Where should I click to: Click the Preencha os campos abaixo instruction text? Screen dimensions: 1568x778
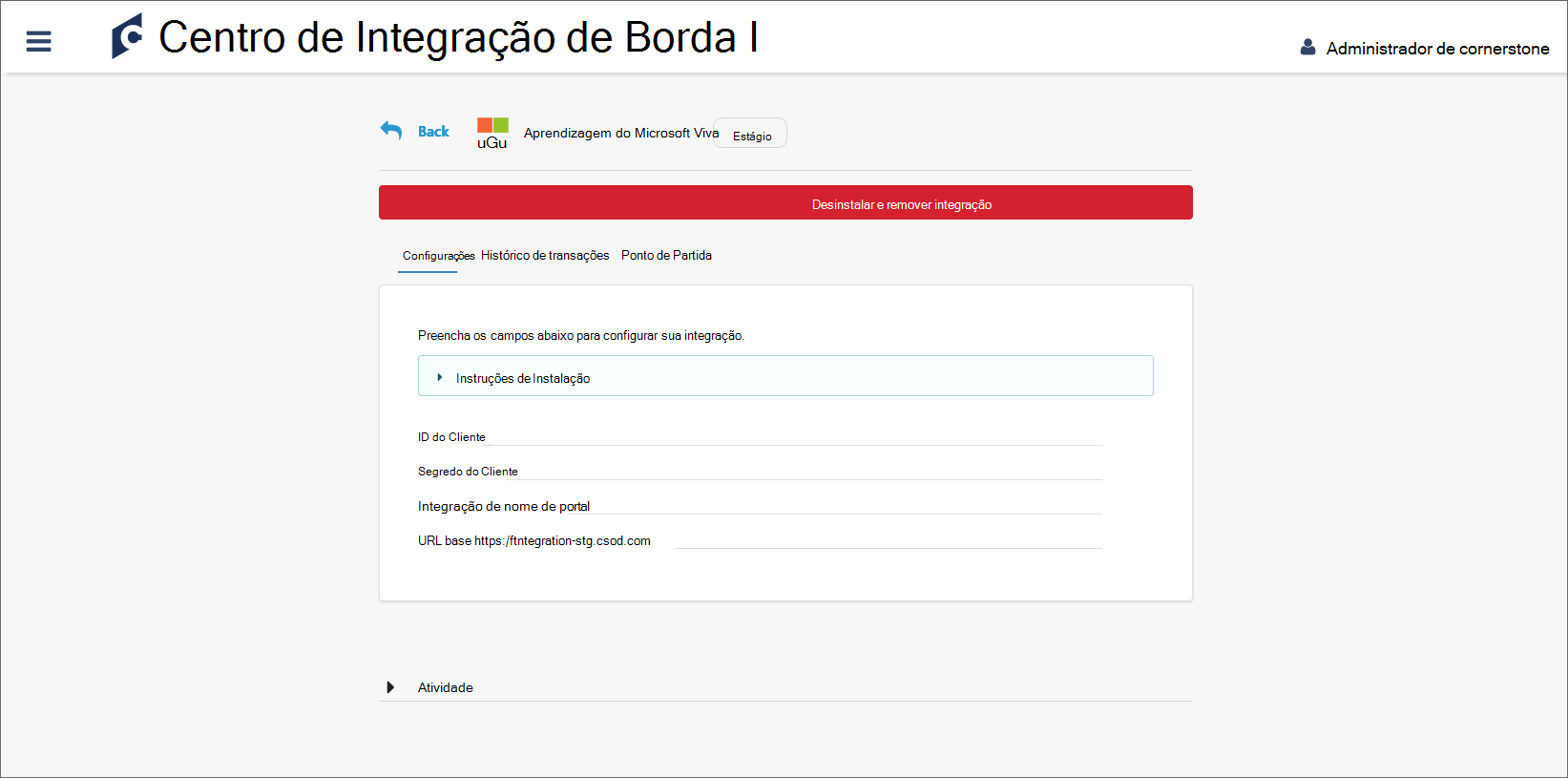pyautogui.click(x=581, y=335)
